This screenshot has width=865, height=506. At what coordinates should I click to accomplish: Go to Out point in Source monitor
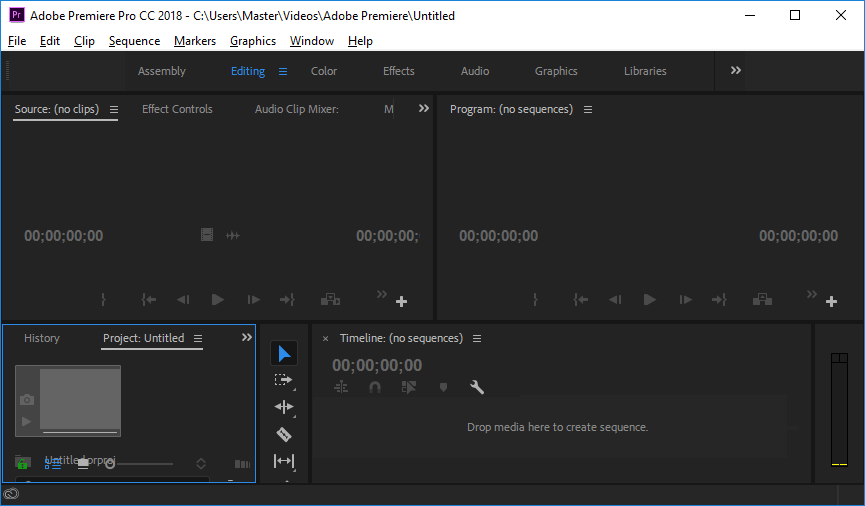pos(287,300)
